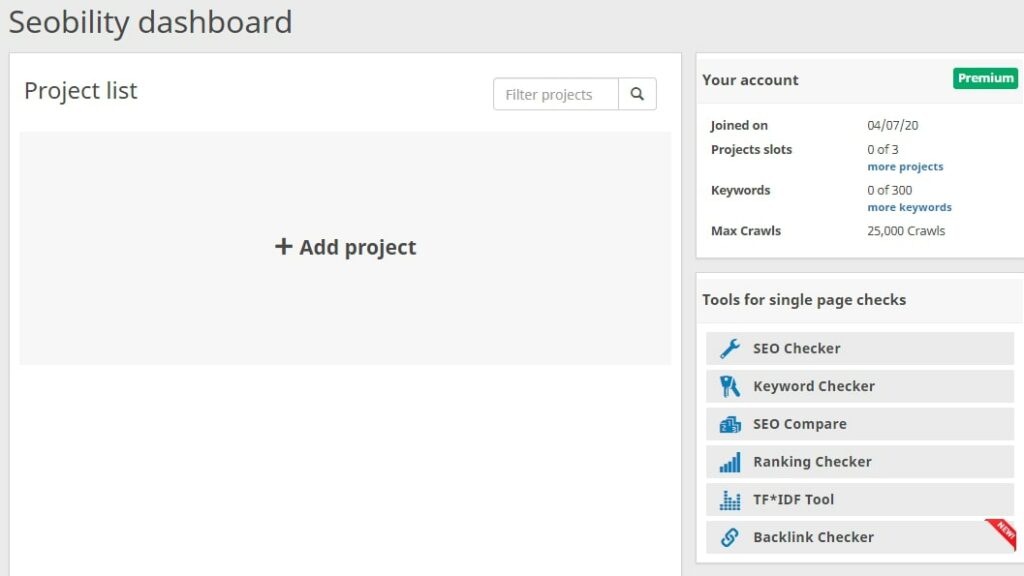This screenshot has height=576, width=1024.
Task: Click the Keyword Checker keys icon
Action: coord(729,386)
